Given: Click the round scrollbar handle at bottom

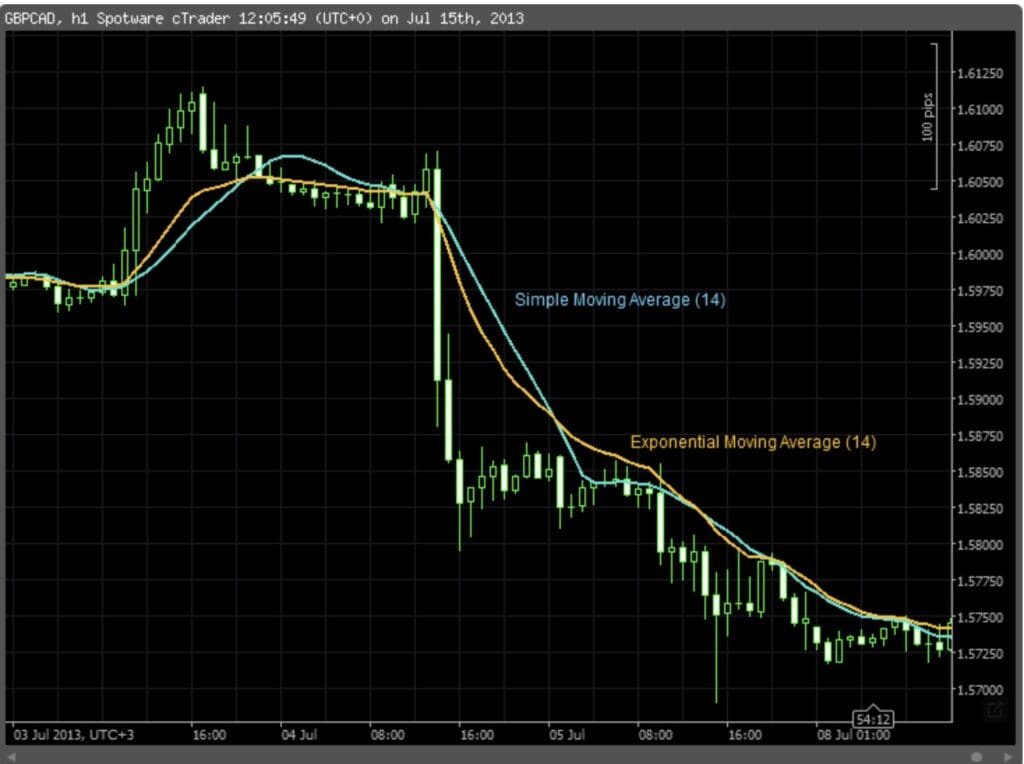Looking at the screenshot, I should click(976, 756).
